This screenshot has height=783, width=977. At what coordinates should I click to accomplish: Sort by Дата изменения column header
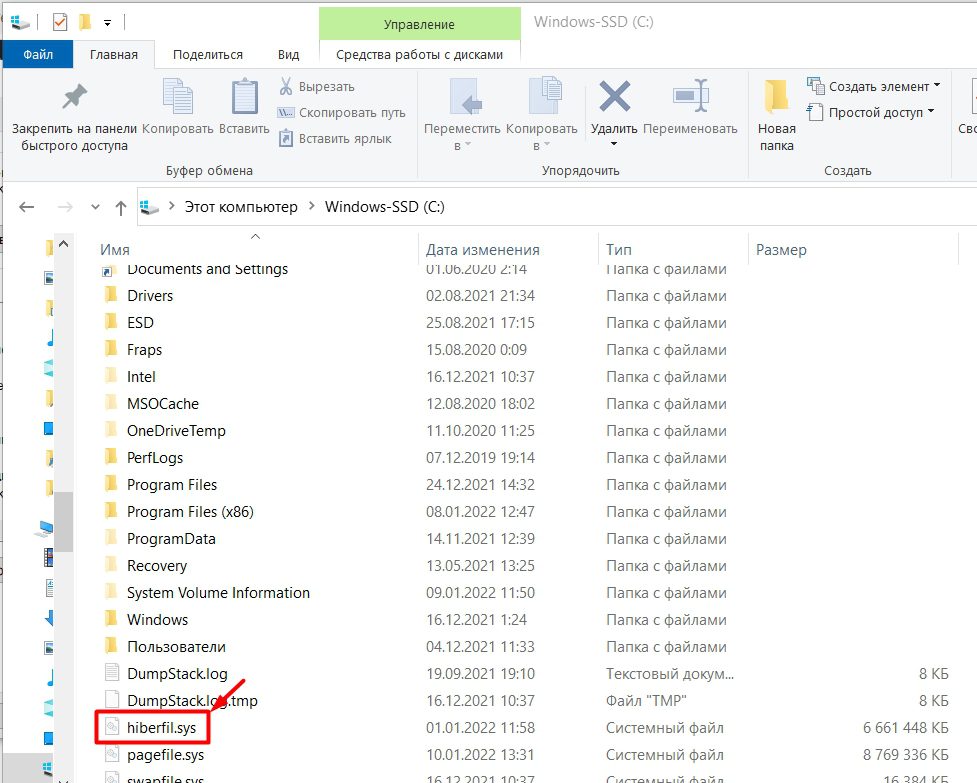(x=483, y=250)
